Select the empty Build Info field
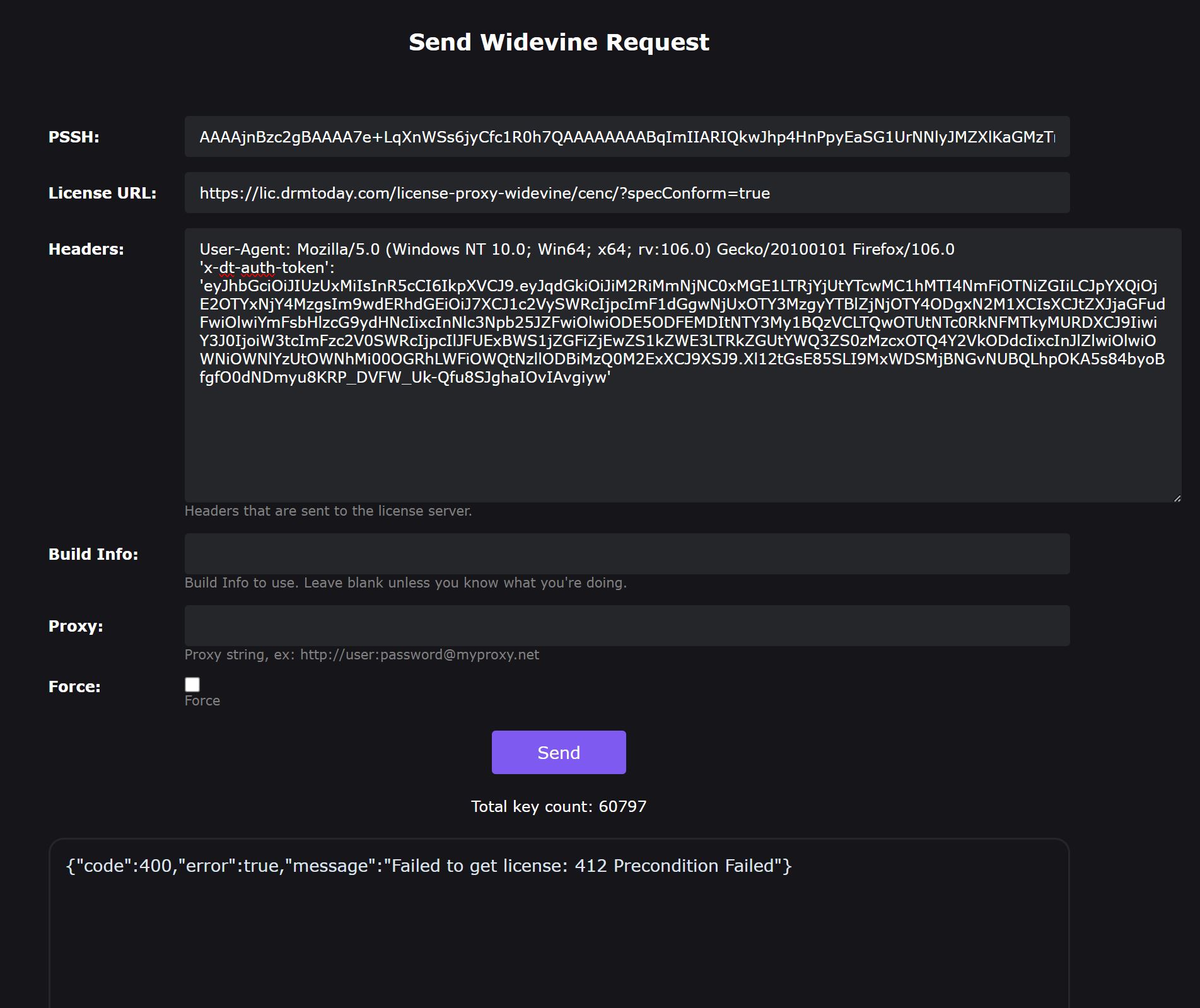 point(627,554)
